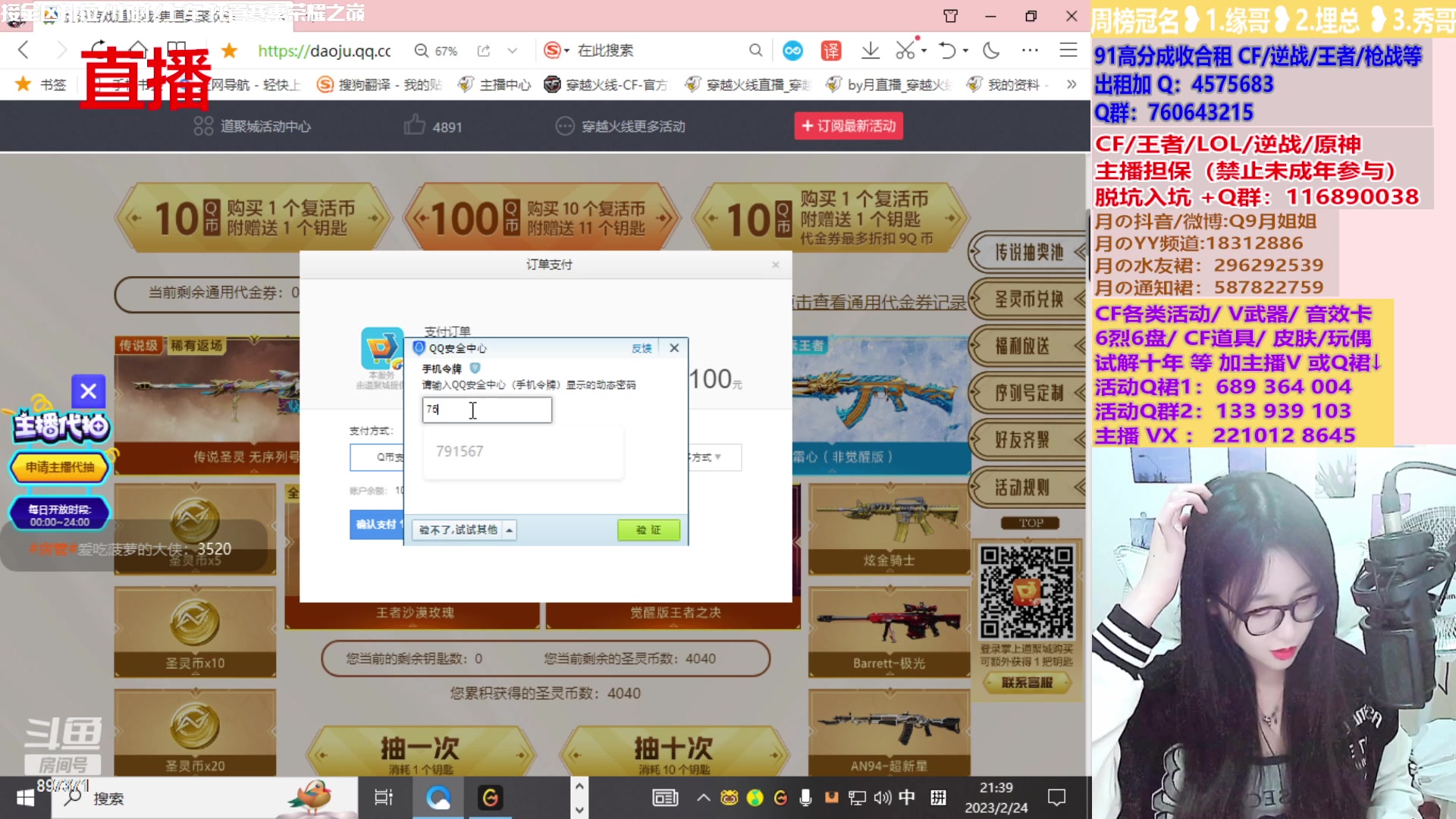Viewport: 1456px width, 819px height.
Task: Click the green 验证 button
Action: [x=648, y=529]
